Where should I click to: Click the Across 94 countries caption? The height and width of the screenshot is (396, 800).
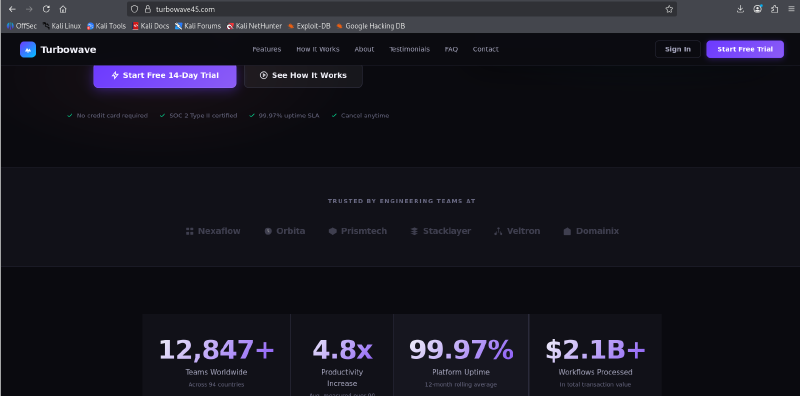pyautogui.click(x=216, y=385)
